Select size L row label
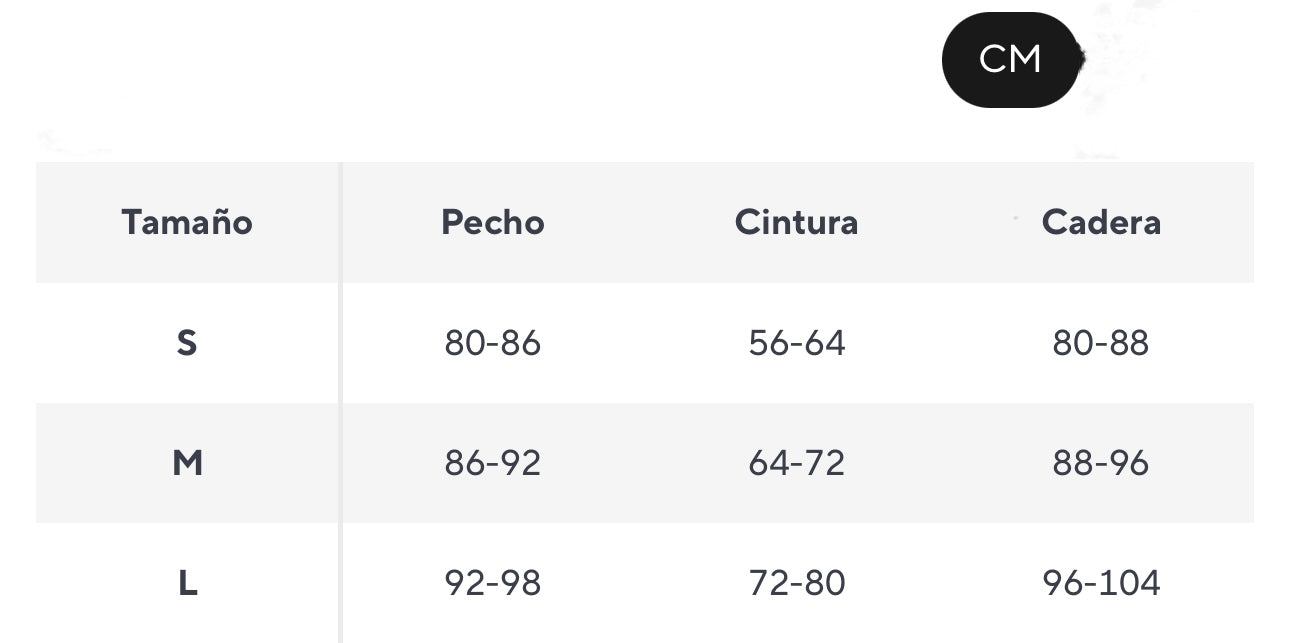 click(x=187, y=583)
